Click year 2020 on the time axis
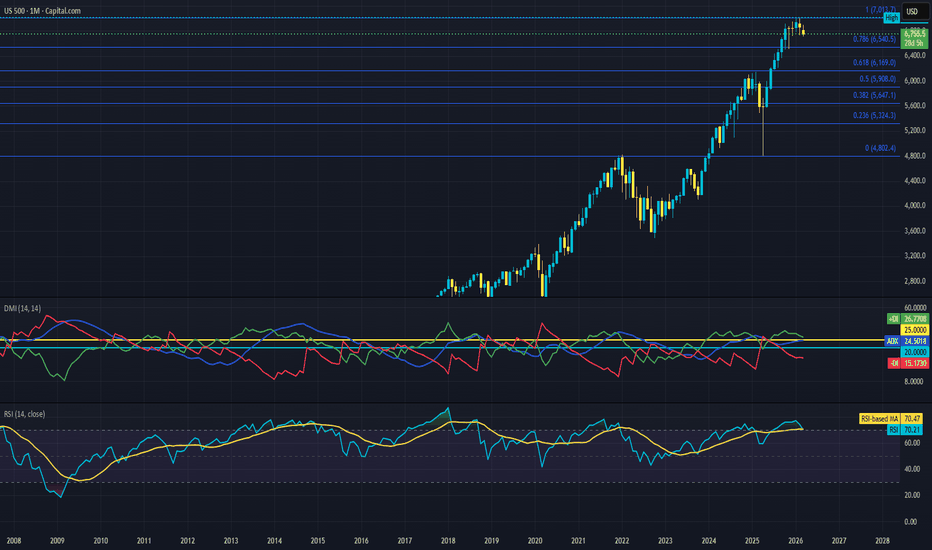This screenshot has height=550, width=932. [x=535, y=541]
